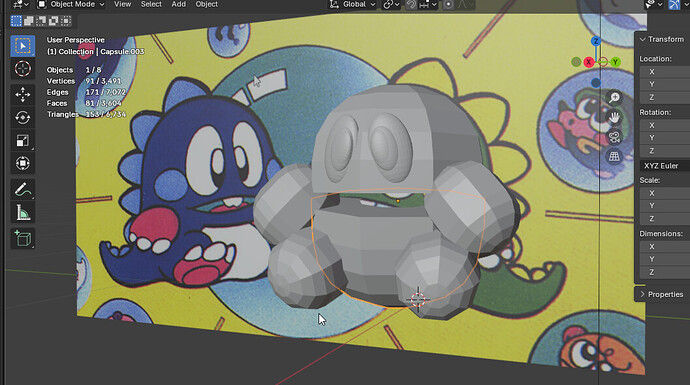This screenshot has width=690, height=385.
Task: Select the Select Box tool
Action: point(22,46)
